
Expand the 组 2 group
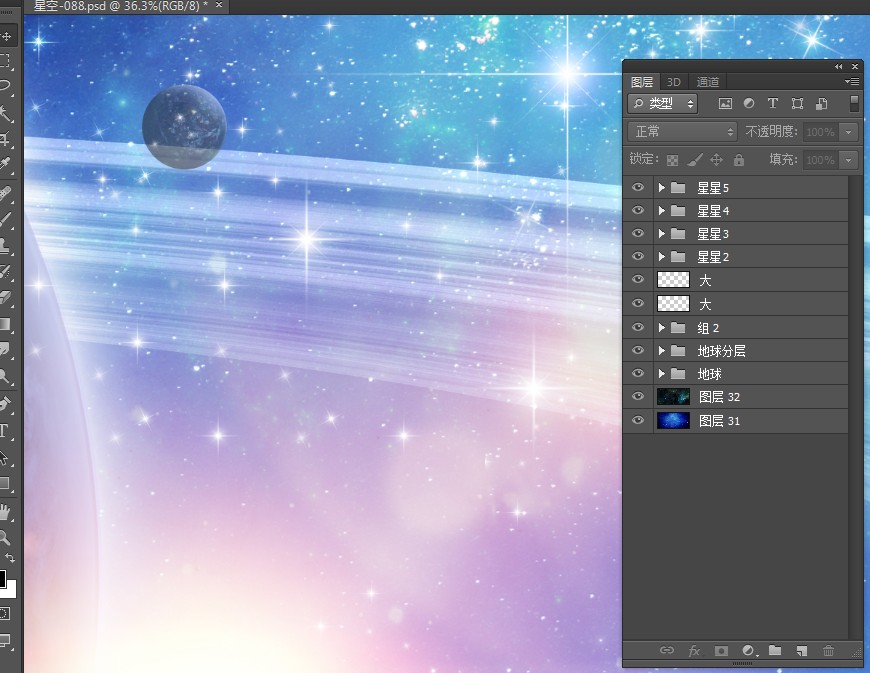(661, 328)
